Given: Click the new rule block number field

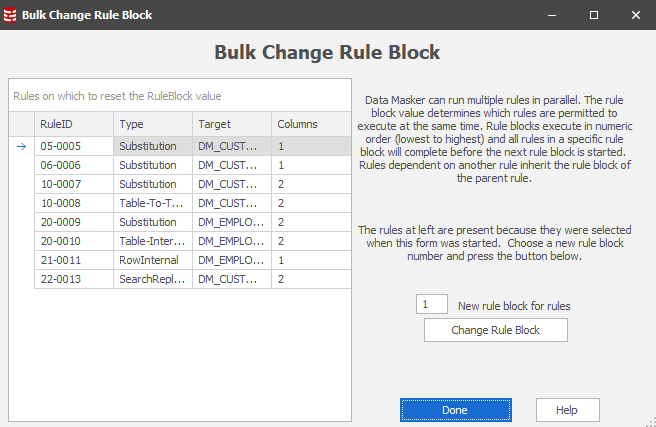Looking at the screenshot, I should (432, 304).
